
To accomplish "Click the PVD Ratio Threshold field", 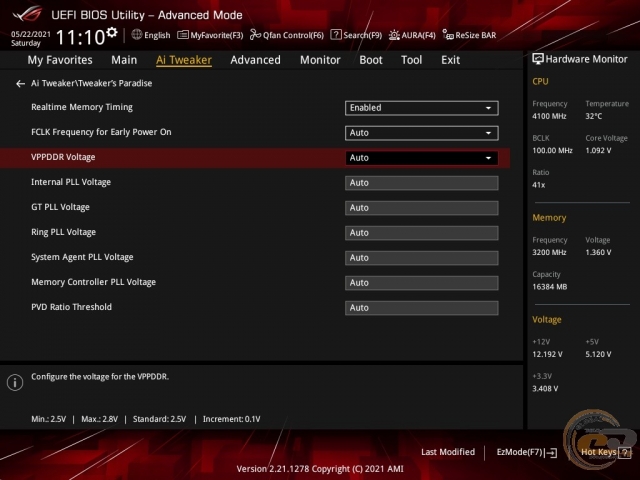I will 422,308.
